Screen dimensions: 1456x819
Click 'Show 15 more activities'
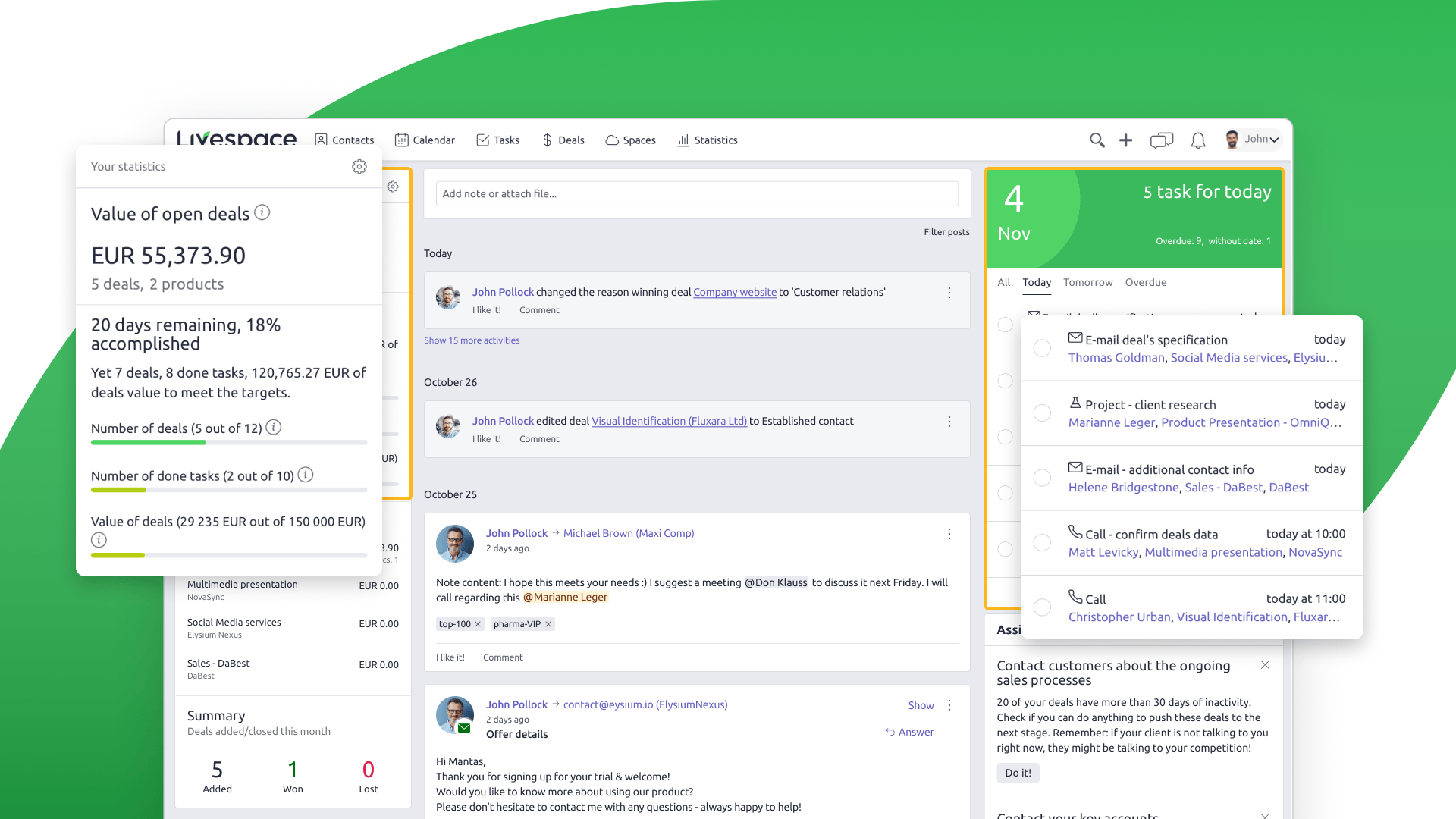[472, 340]
